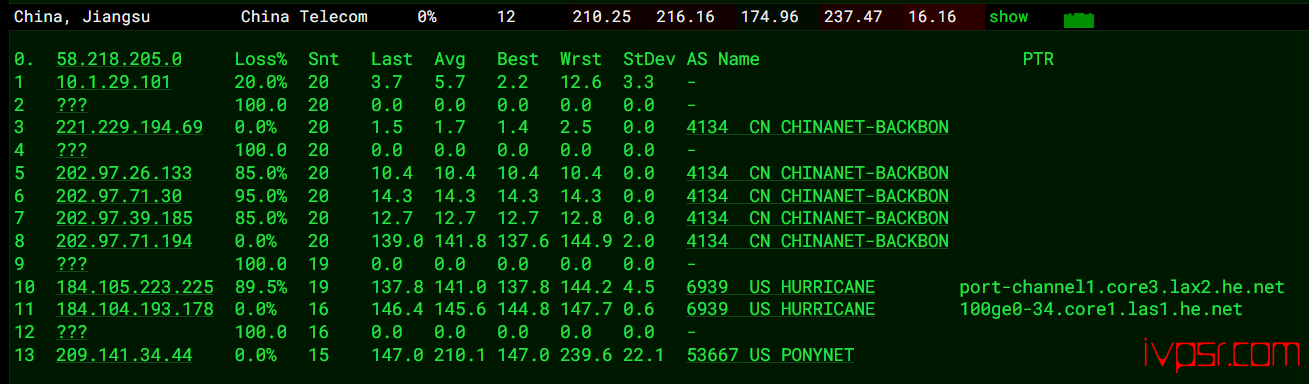
Task: Click IP address 202.97.71.30
Action: (x=119, y=196)
